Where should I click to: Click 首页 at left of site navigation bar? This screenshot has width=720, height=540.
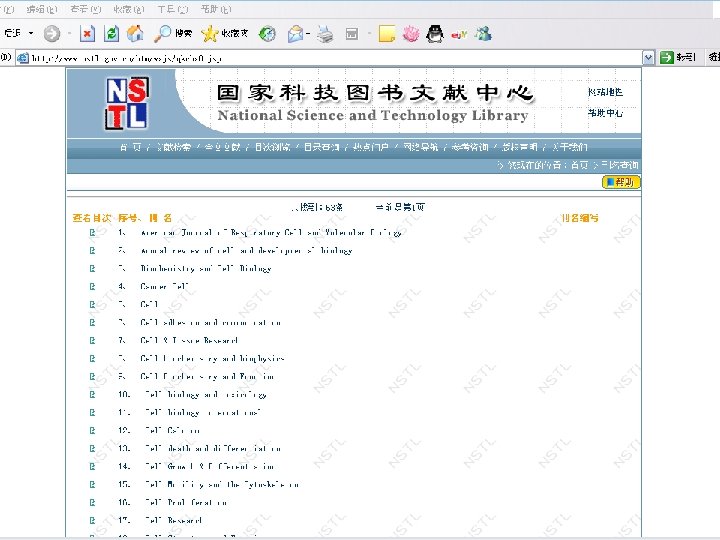point(131,147)
